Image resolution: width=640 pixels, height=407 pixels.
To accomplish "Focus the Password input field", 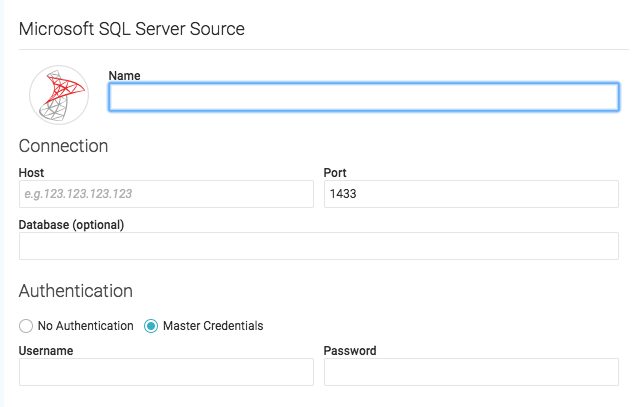I will click(471, 372).
